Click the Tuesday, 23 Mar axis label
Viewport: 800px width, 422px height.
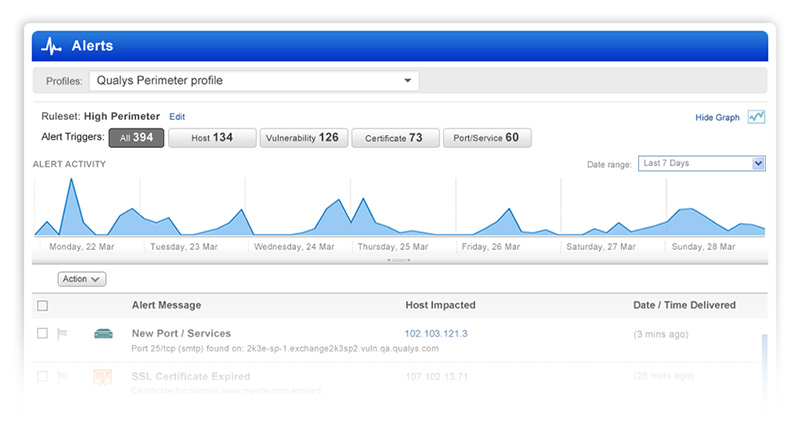184,247
